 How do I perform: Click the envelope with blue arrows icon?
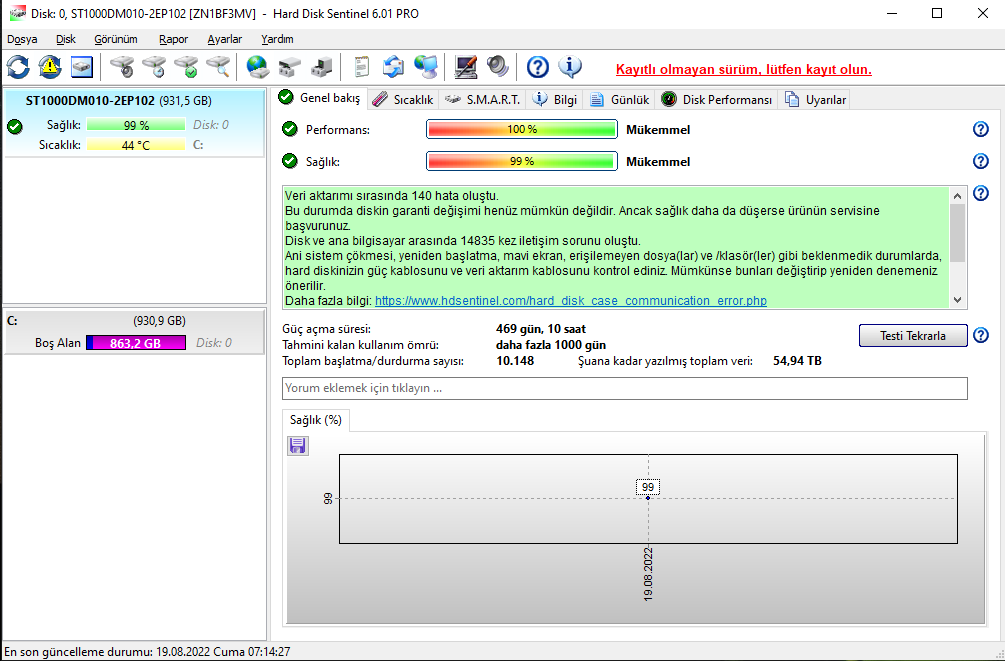pyautogui.click(x=394, y=67)
